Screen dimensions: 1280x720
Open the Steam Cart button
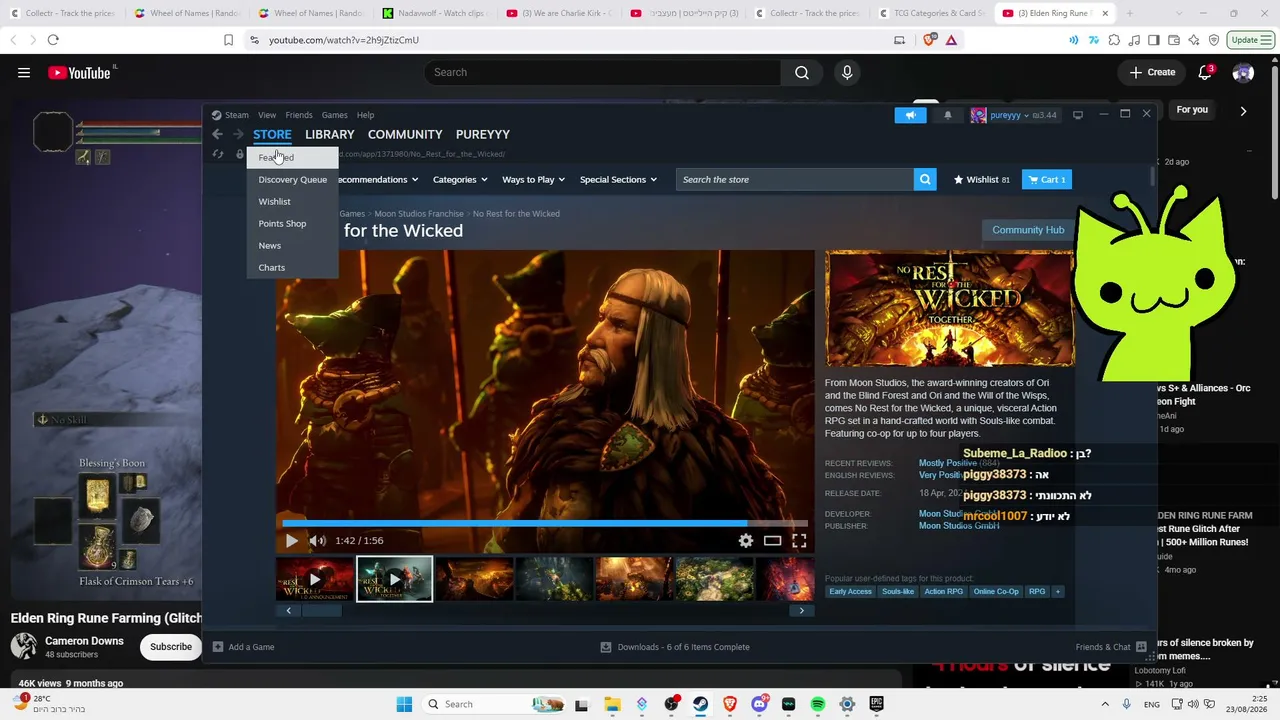click(1047, 180)
